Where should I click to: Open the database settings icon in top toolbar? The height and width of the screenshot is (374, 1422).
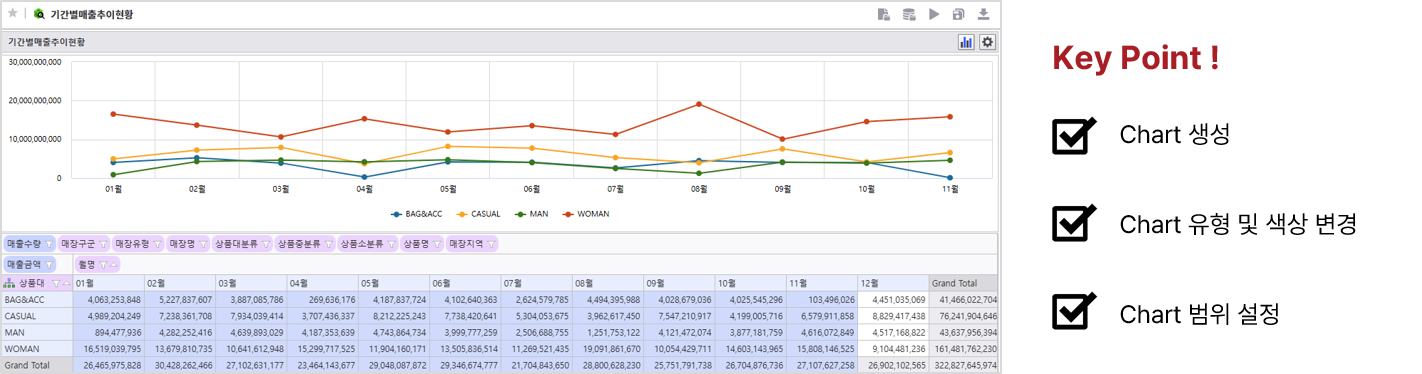[909, 14]
